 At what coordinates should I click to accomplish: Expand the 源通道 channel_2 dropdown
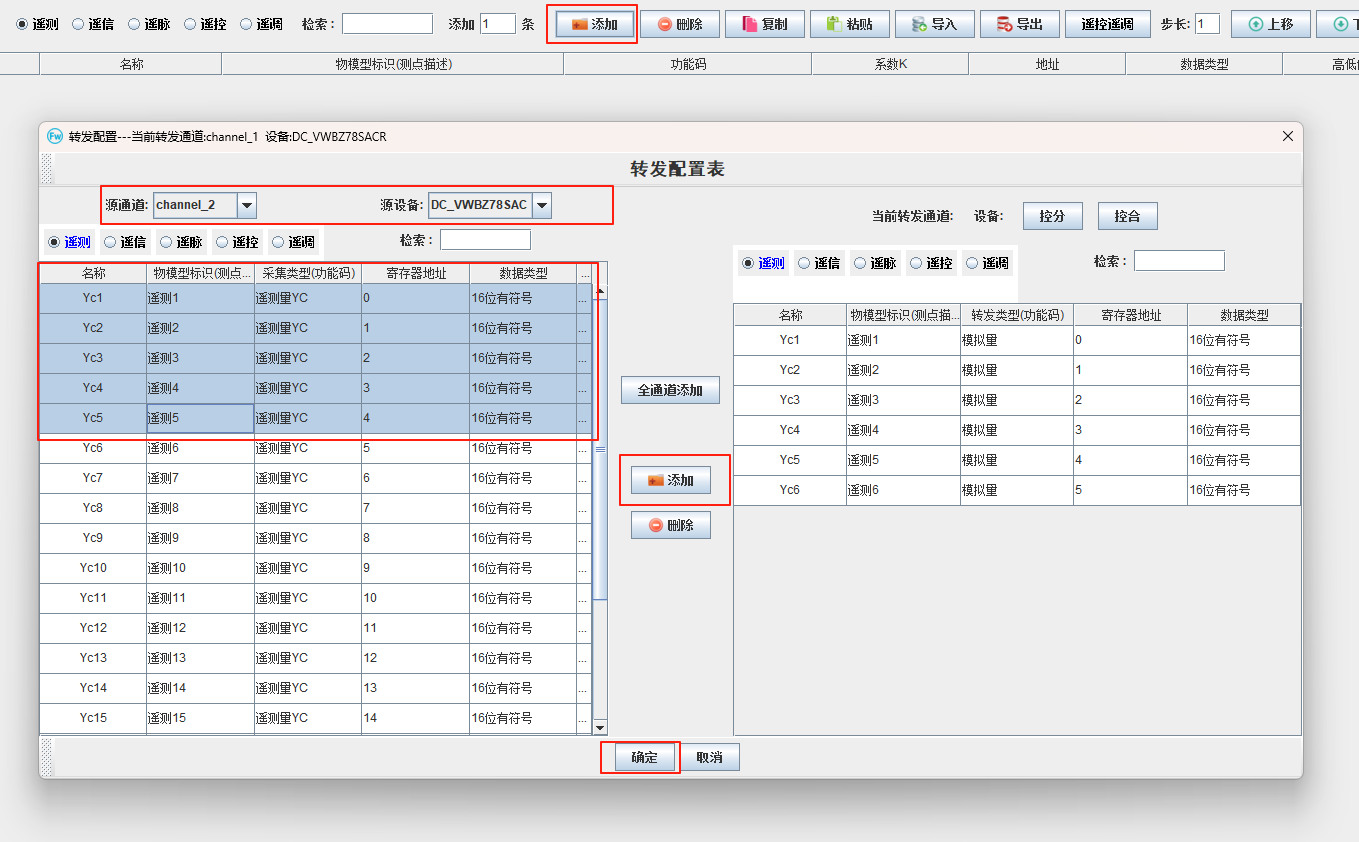[247, 205]
